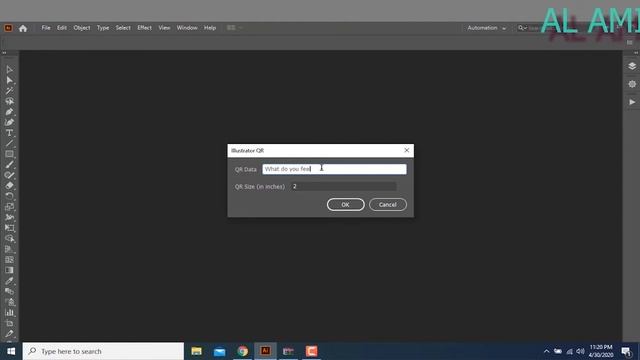This screenshot has width=640, height=360.
Task: Open the arrange documents dropdown
Action: 234,28
